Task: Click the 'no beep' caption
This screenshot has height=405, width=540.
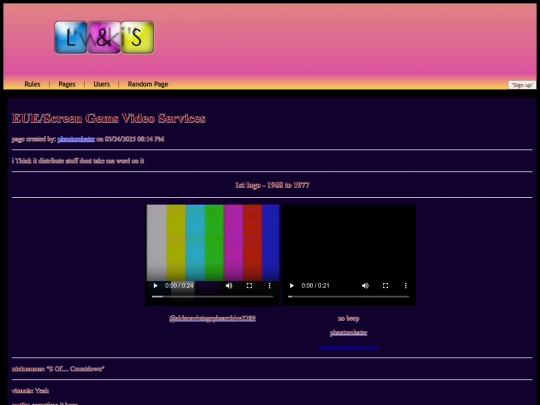Action: pos(349,318)
